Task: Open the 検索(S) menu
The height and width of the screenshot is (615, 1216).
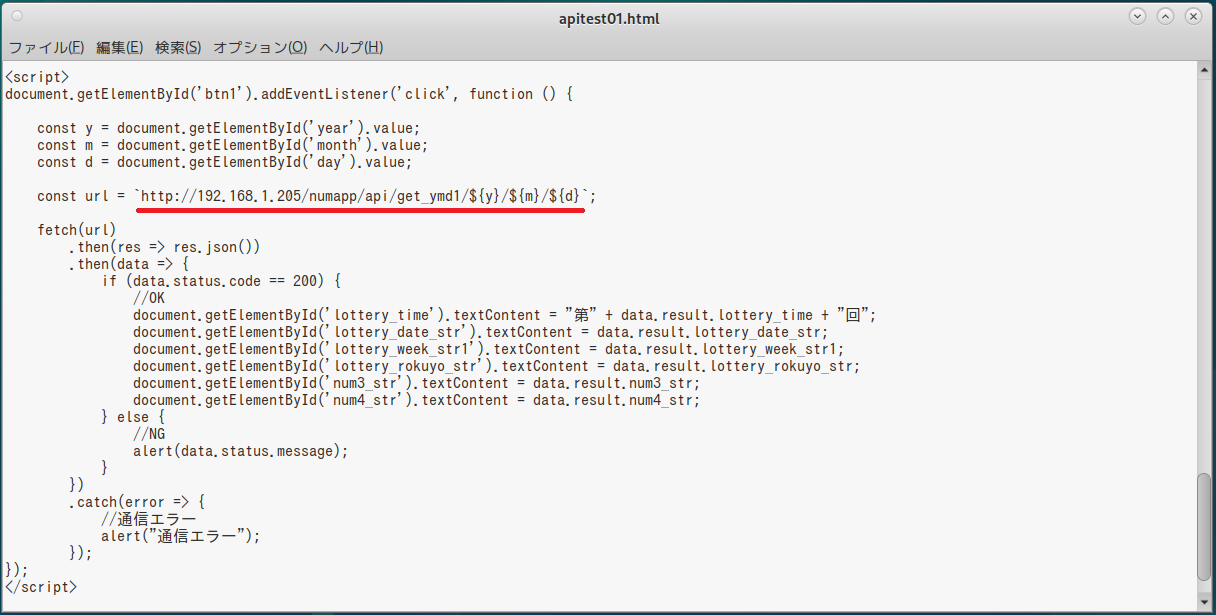Action: tap(178, 47)
